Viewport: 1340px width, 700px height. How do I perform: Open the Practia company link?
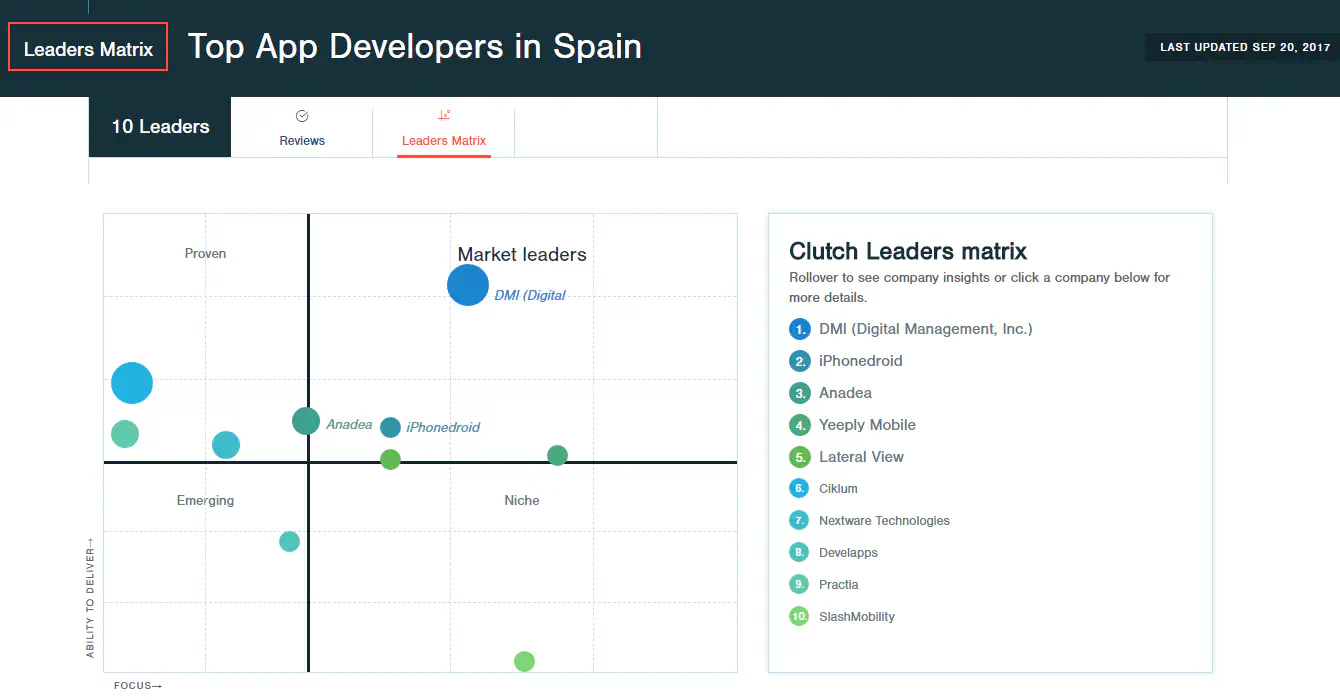[839, 584]
